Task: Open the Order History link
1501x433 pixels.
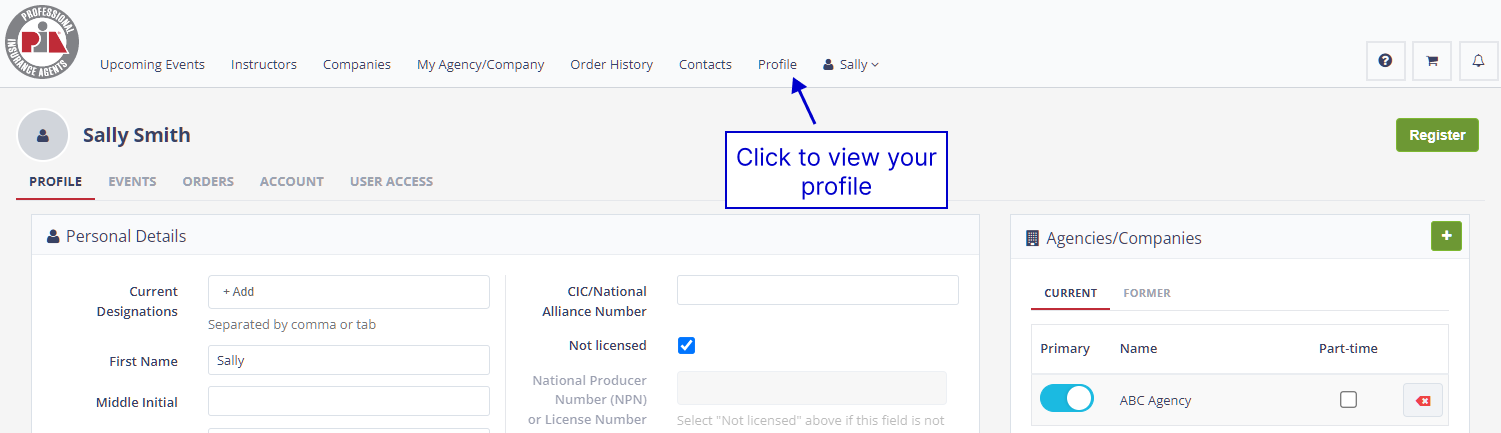Action: coord(611,65)
